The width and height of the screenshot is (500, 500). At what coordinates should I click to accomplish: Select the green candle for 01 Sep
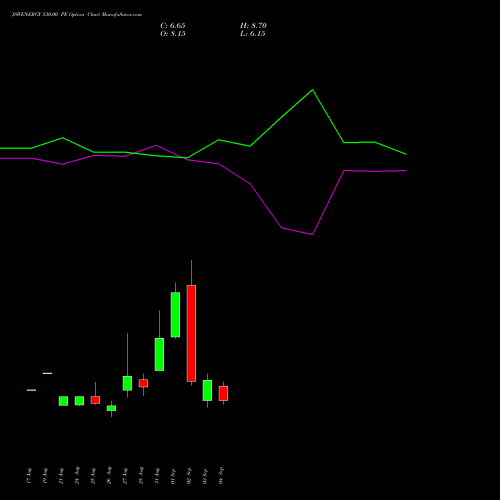pos(175,315)
